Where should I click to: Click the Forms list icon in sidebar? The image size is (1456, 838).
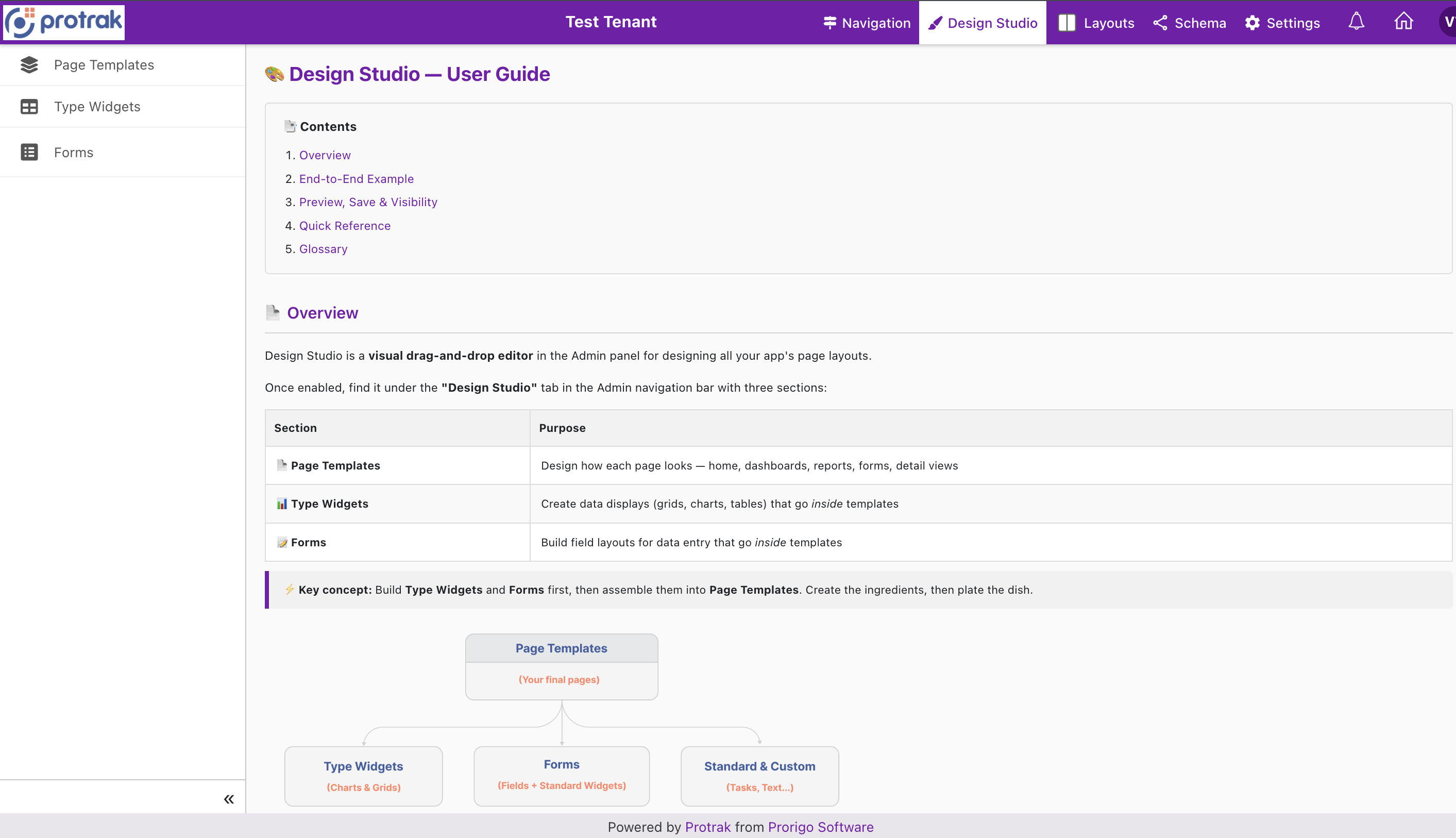pos(29,152)
